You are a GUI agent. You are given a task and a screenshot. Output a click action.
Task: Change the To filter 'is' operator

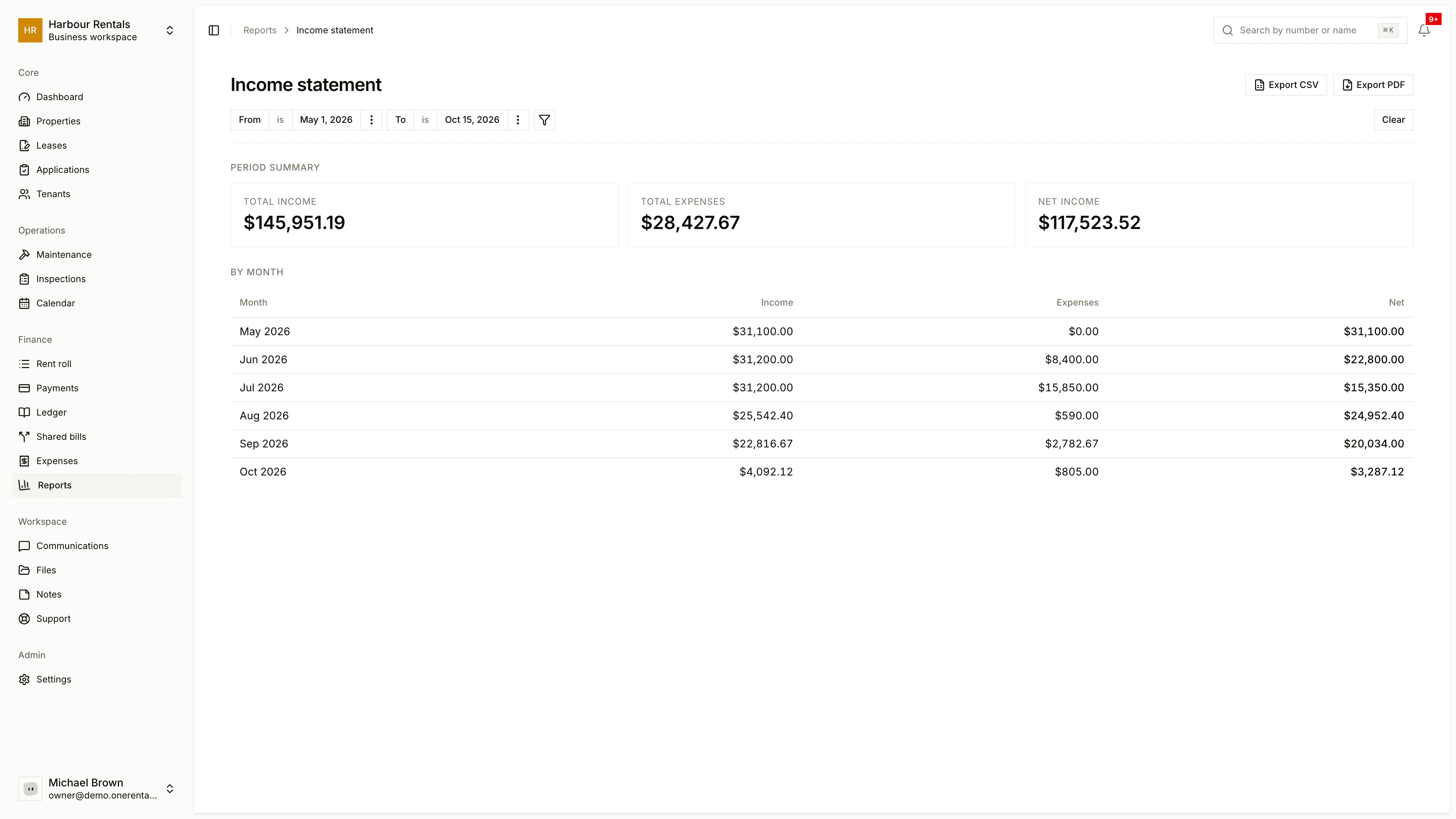(x=425, y=120)
